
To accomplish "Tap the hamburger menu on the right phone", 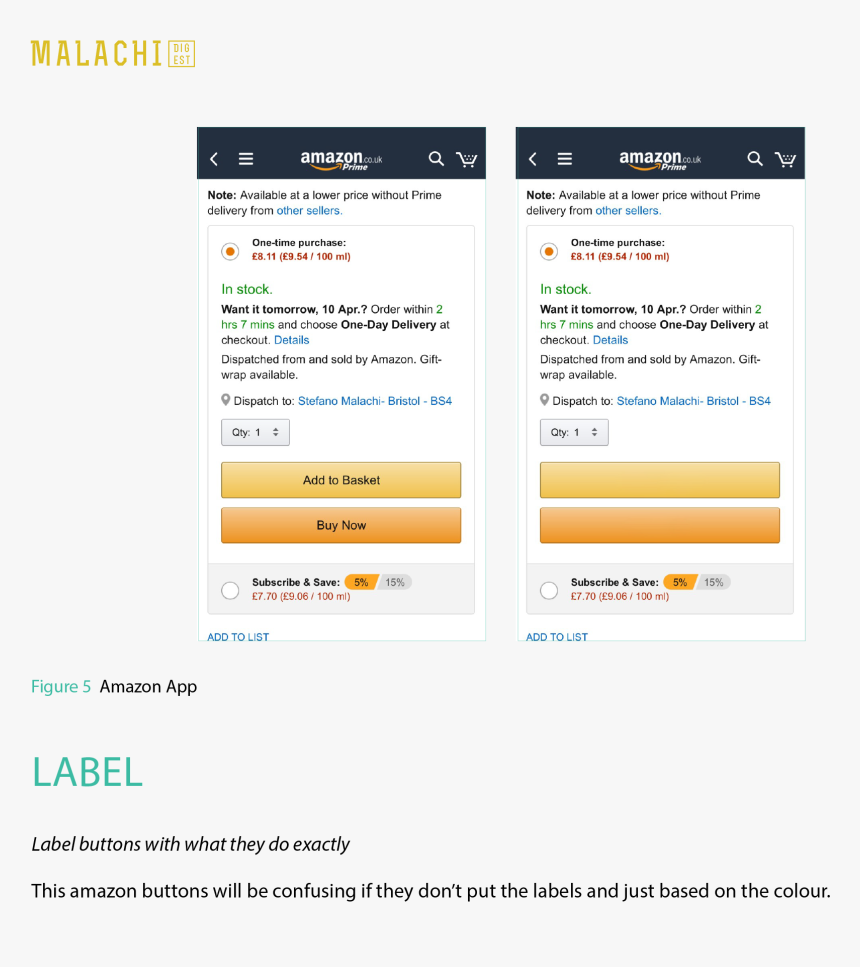I will pyautogui.click(x=565, y=158).
